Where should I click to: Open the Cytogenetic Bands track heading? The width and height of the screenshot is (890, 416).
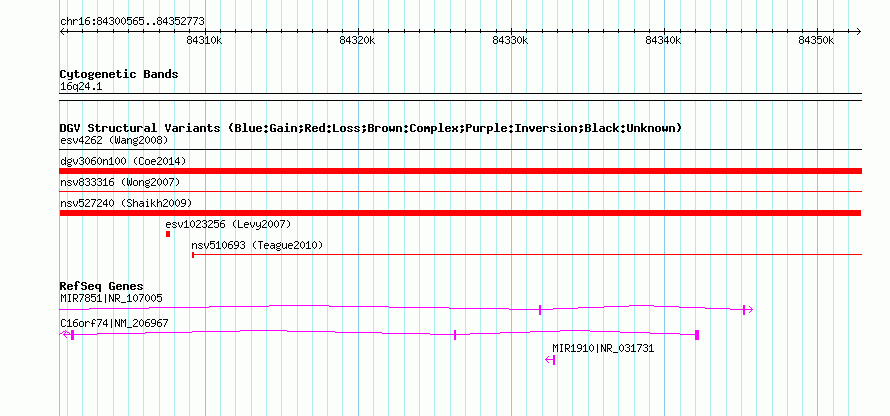119,74
